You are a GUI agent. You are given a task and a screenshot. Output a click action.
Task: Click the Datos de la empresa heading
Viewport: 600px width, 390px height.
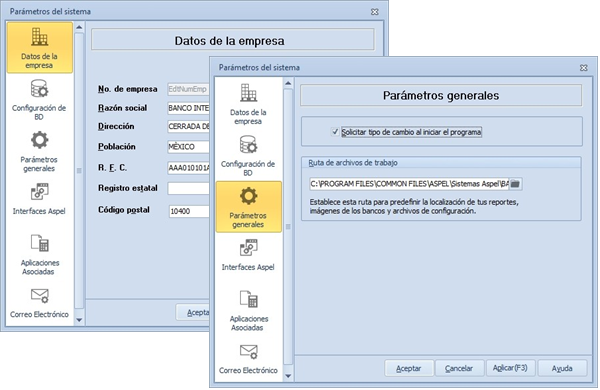pyautogui.click(x=230, y=41)
